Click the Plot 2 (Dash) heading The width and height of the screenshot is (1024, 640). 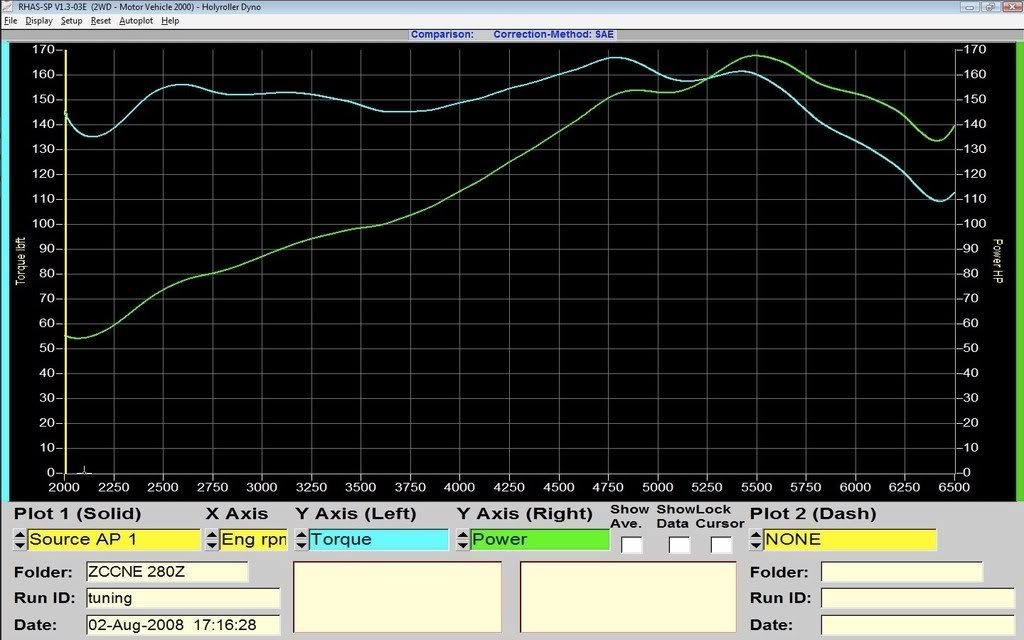[813, 514]
